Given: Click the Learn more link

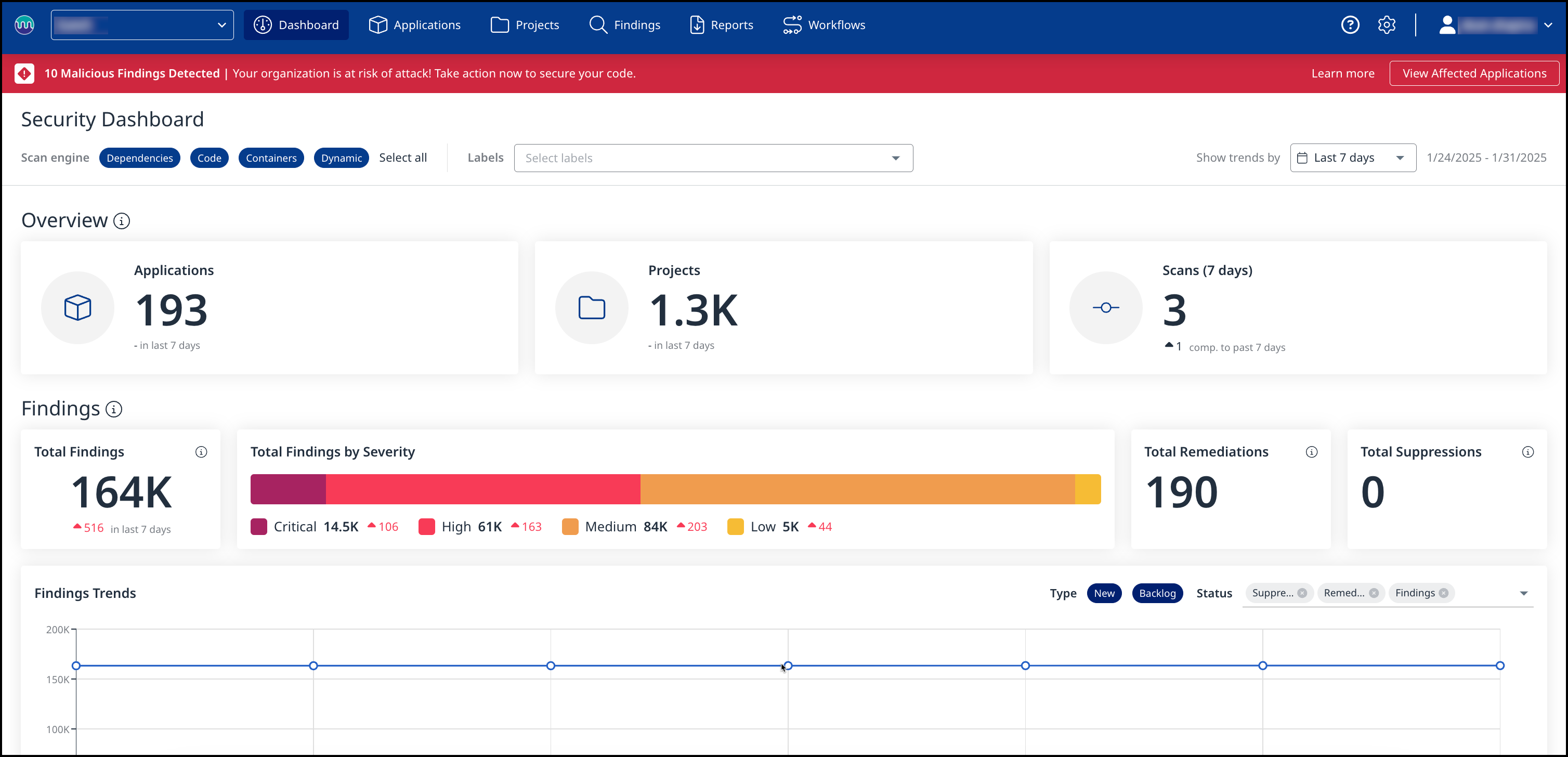Looking at the screenshot, I should click(x=1342, y=73).
